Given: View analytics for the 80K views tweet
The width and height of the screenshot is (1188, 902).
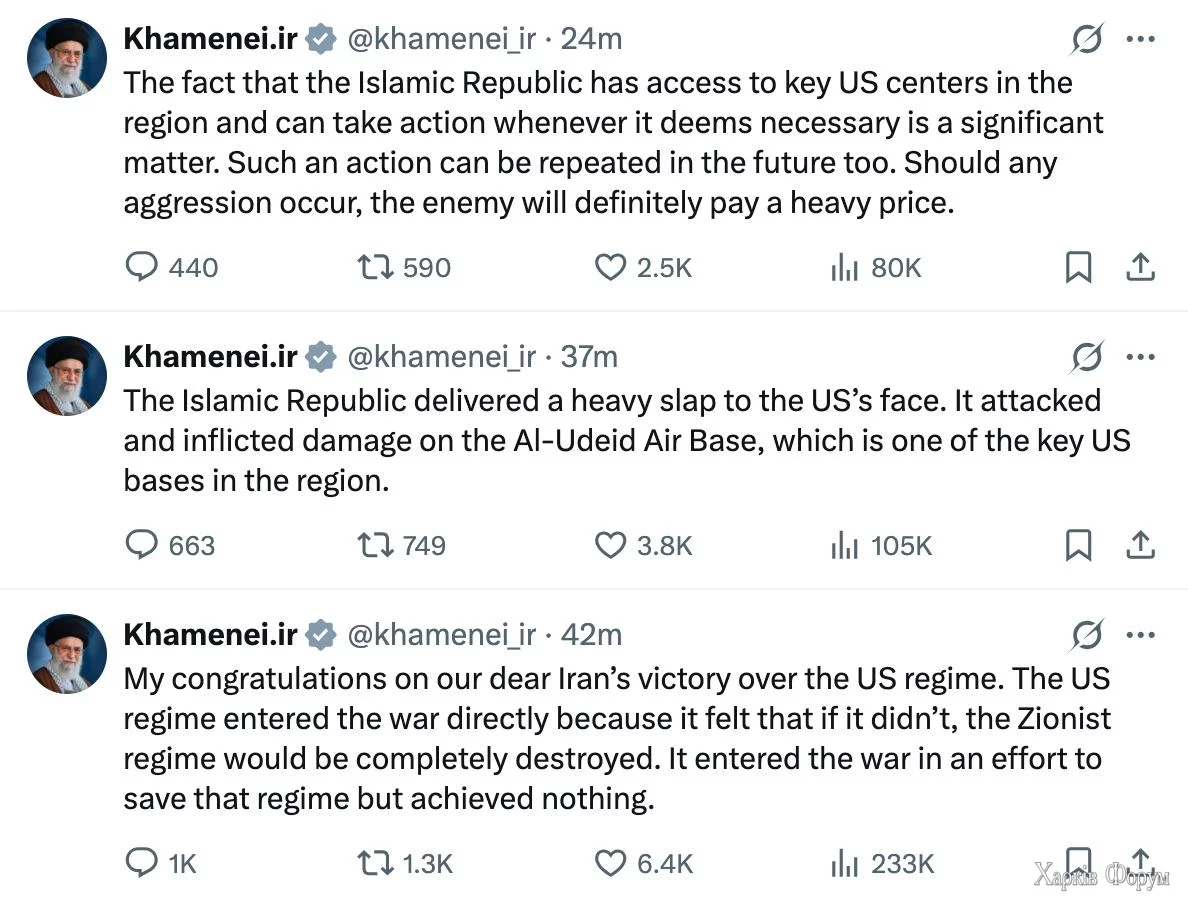Looking at the screenshot, I should point(845,267).
